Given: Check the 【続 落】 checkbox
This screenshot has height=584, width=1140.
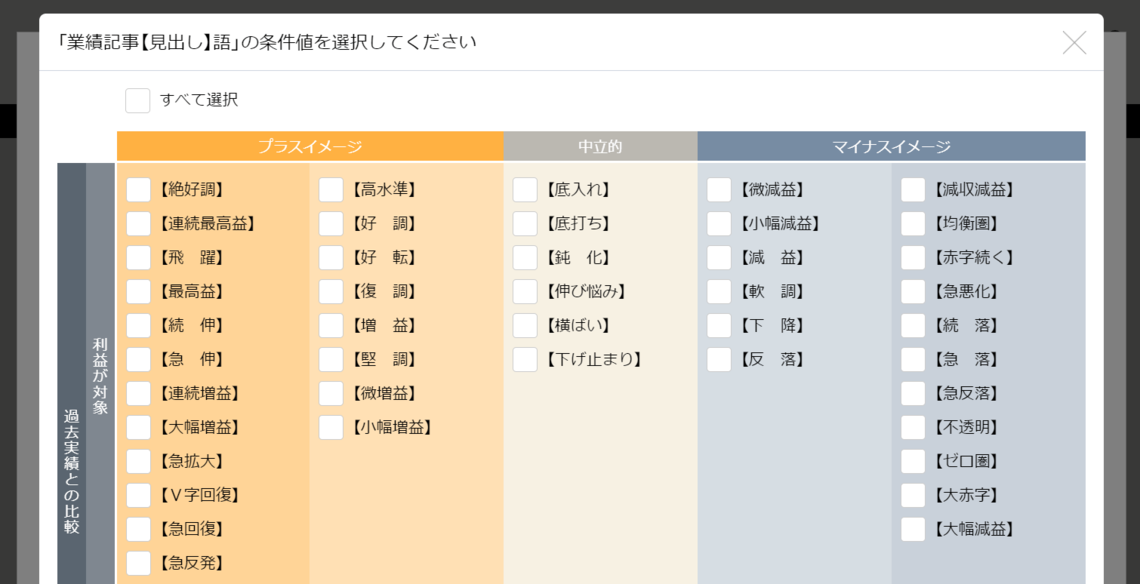Looking at the screenshot, I should 913,325.
